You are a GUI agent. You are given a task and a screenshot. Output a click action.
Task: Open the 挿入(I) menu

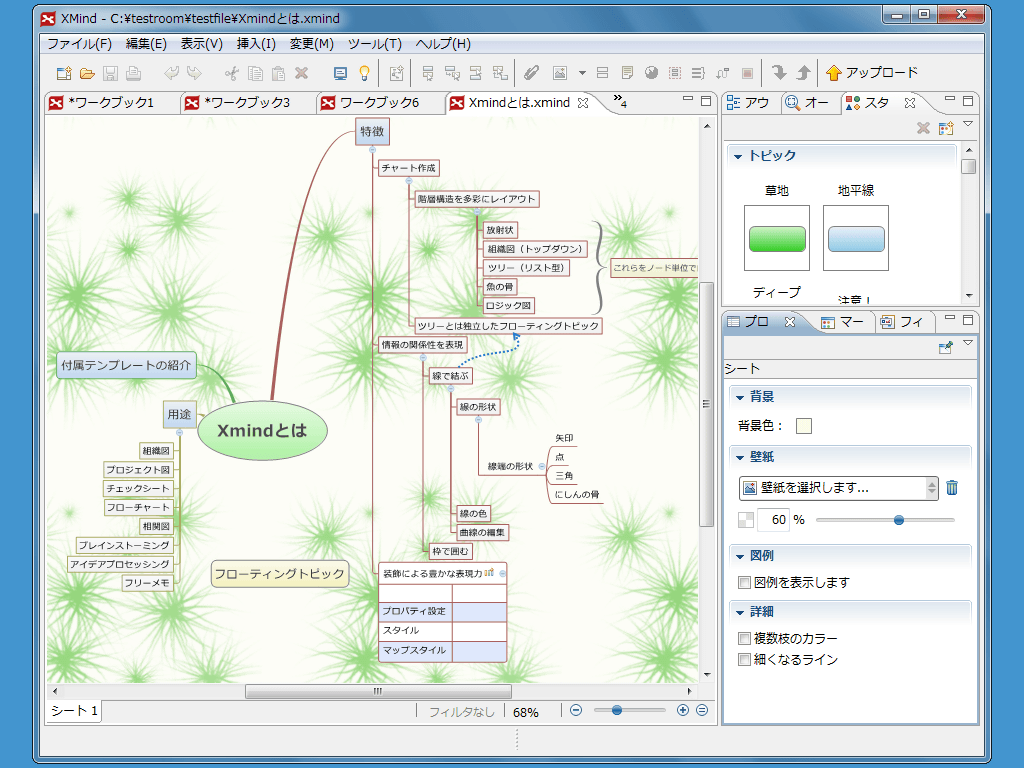[256, 44]
